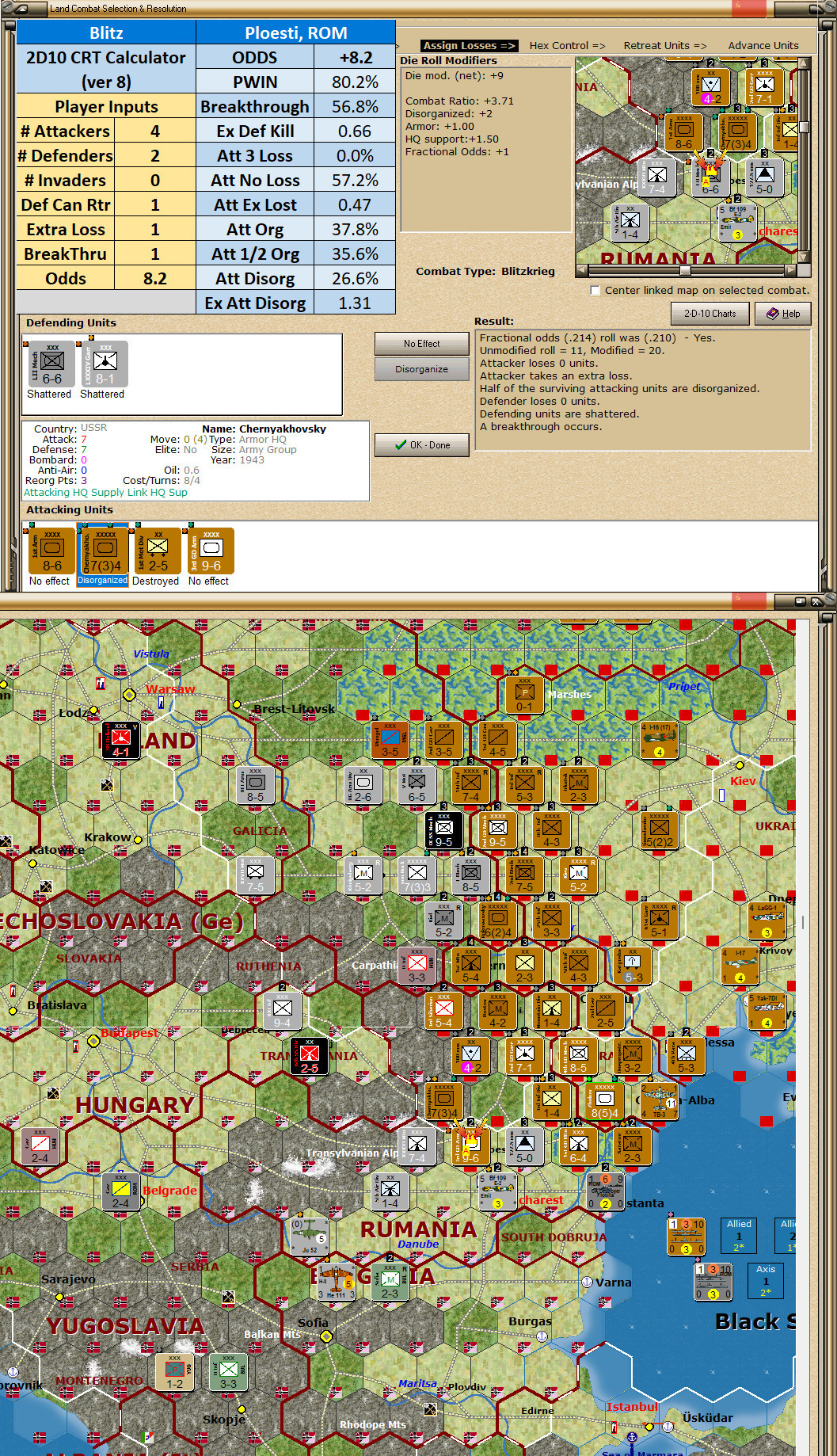This screenshot has height=1456, width=837.
Task: Click the # Defenders value cell 2
Action: [155, 155]
